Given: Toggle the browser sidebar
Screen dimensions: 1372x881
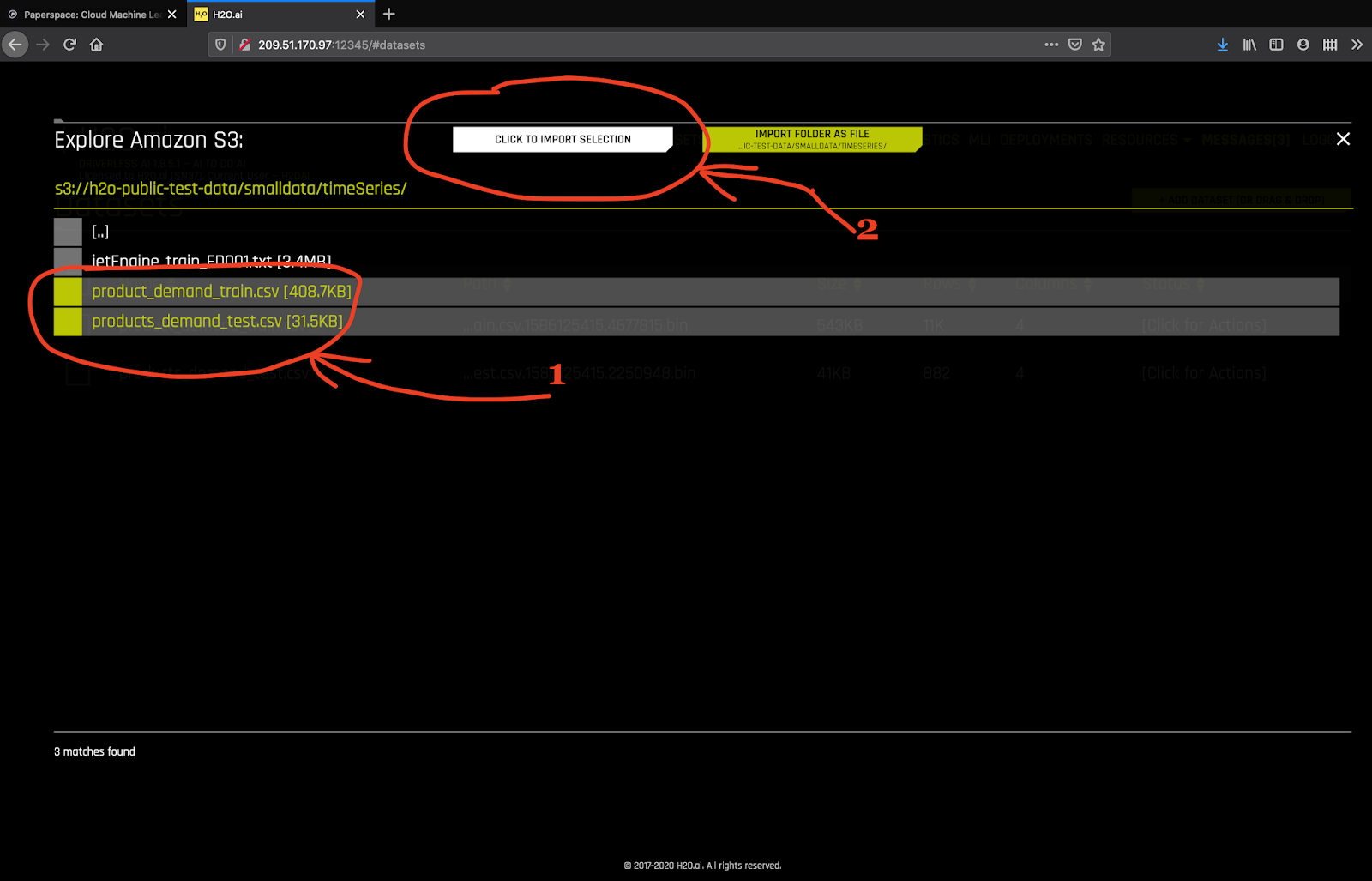Looking at the screenshot, I should coord(1276,45).
